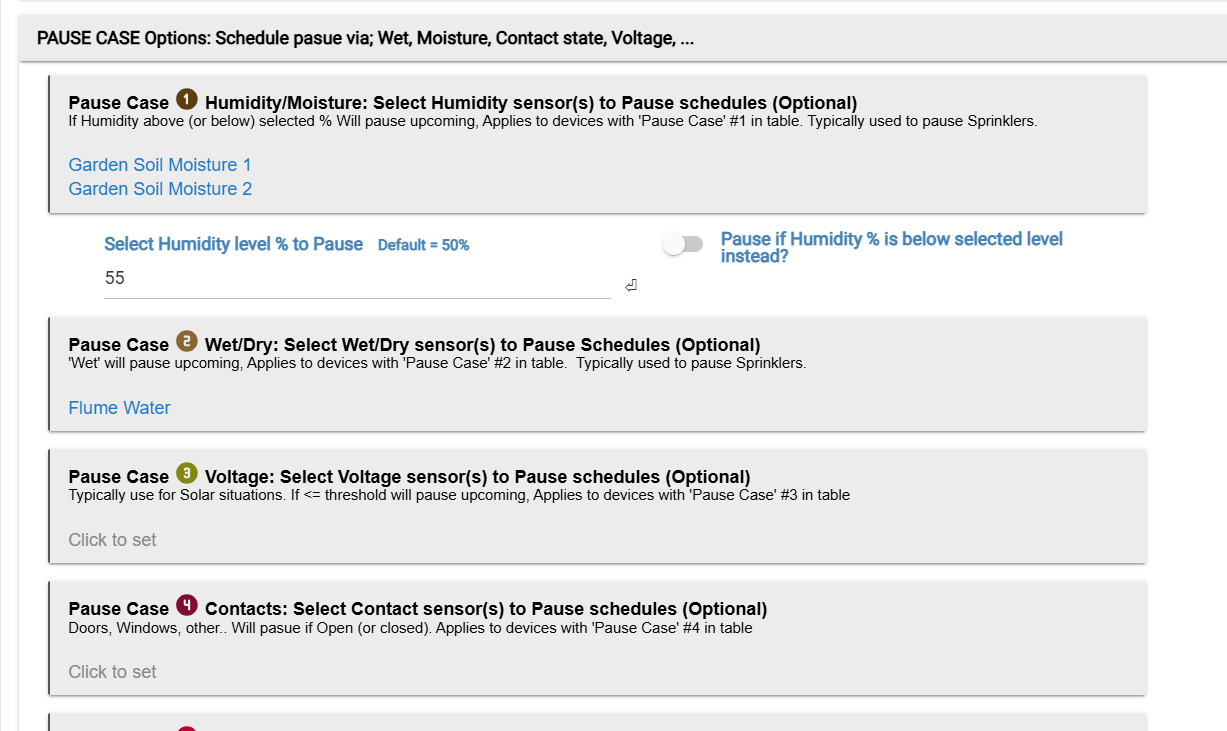This screenshot has height=731, width=1227.
Task: Click the Voltage sensor selection heading
Action: coord(477,477)
